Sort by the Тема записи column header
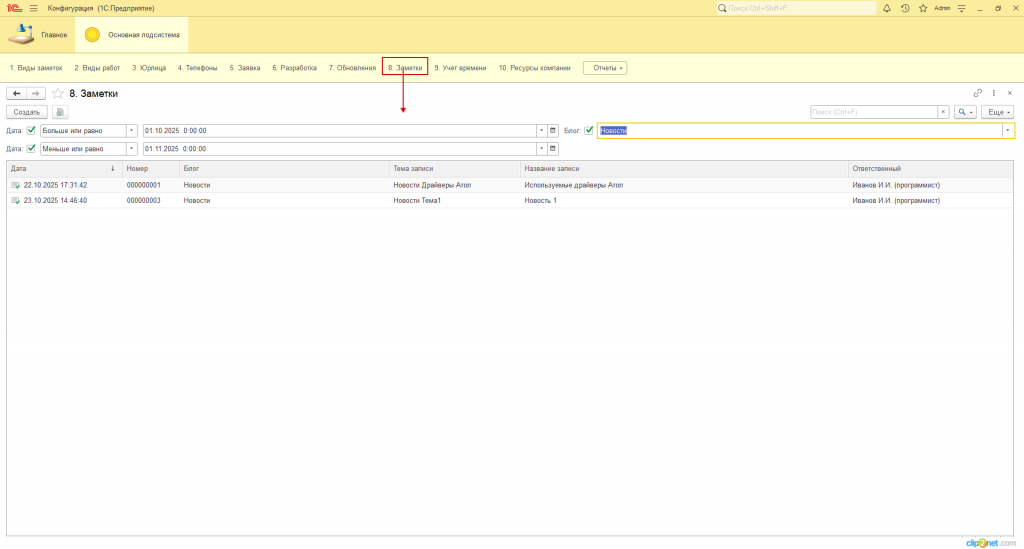The width and height of the screenshot is (1024, 549). [455, 168]
